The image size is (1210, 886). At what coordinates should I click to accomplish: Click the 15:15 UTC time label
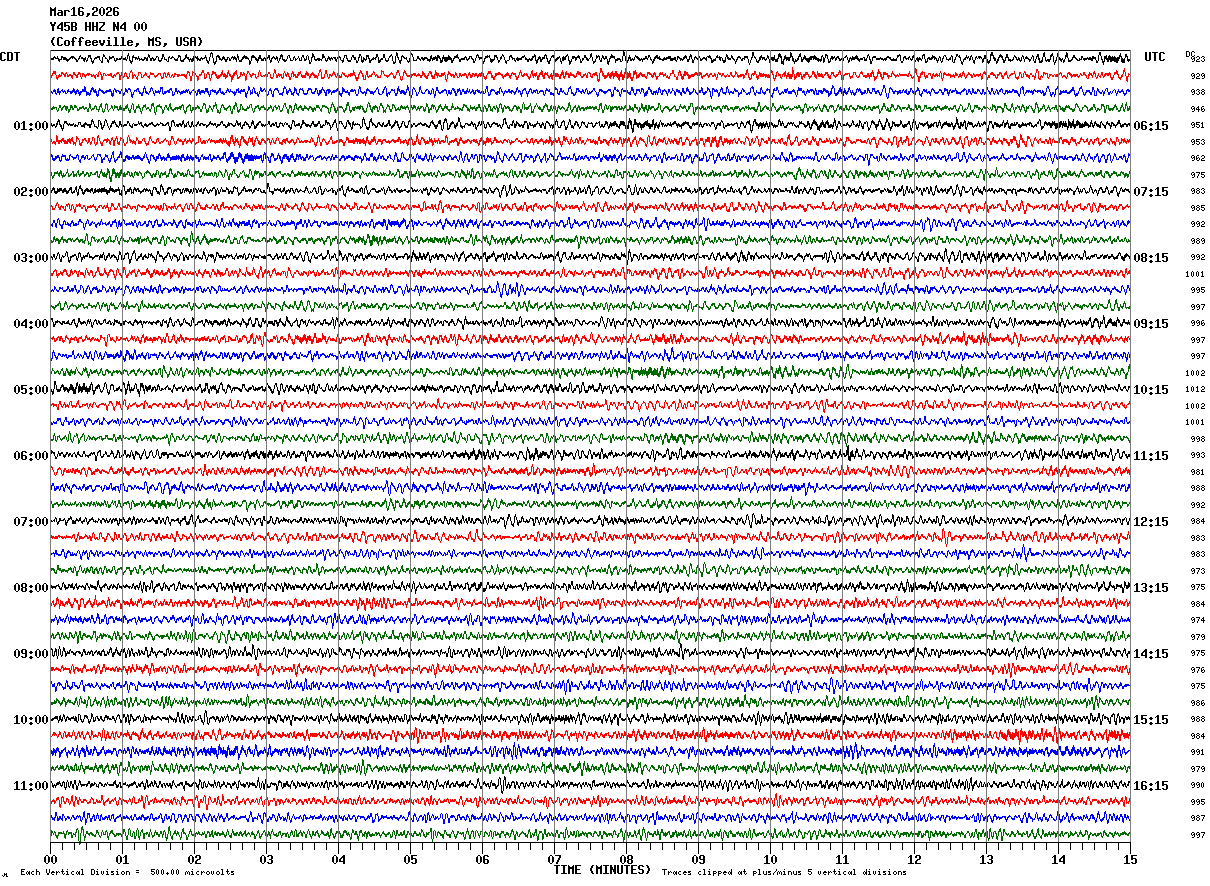tap(1151, 720)
